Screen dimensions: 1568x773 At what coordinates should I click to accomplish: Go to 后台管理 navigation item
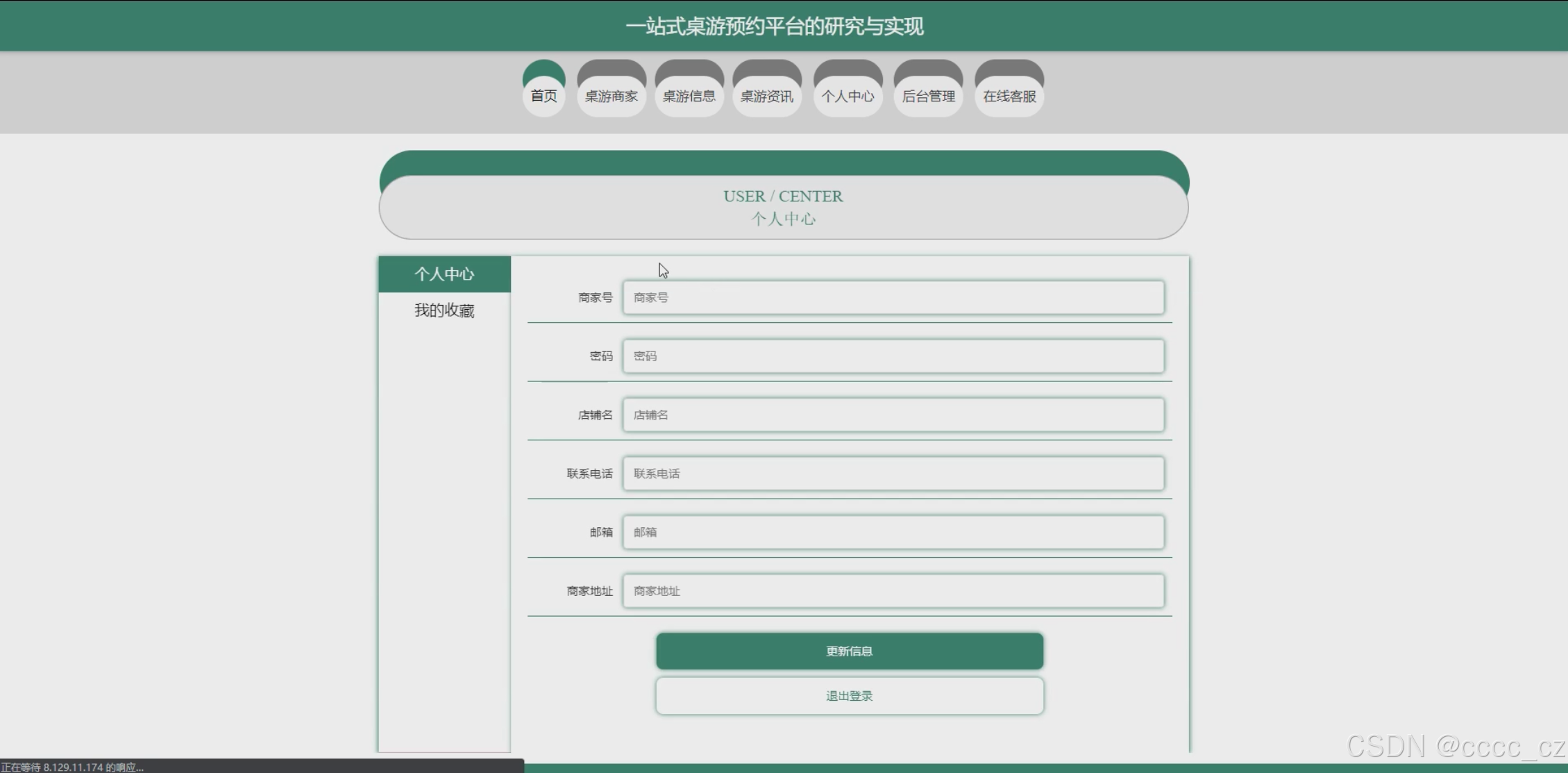928,96
